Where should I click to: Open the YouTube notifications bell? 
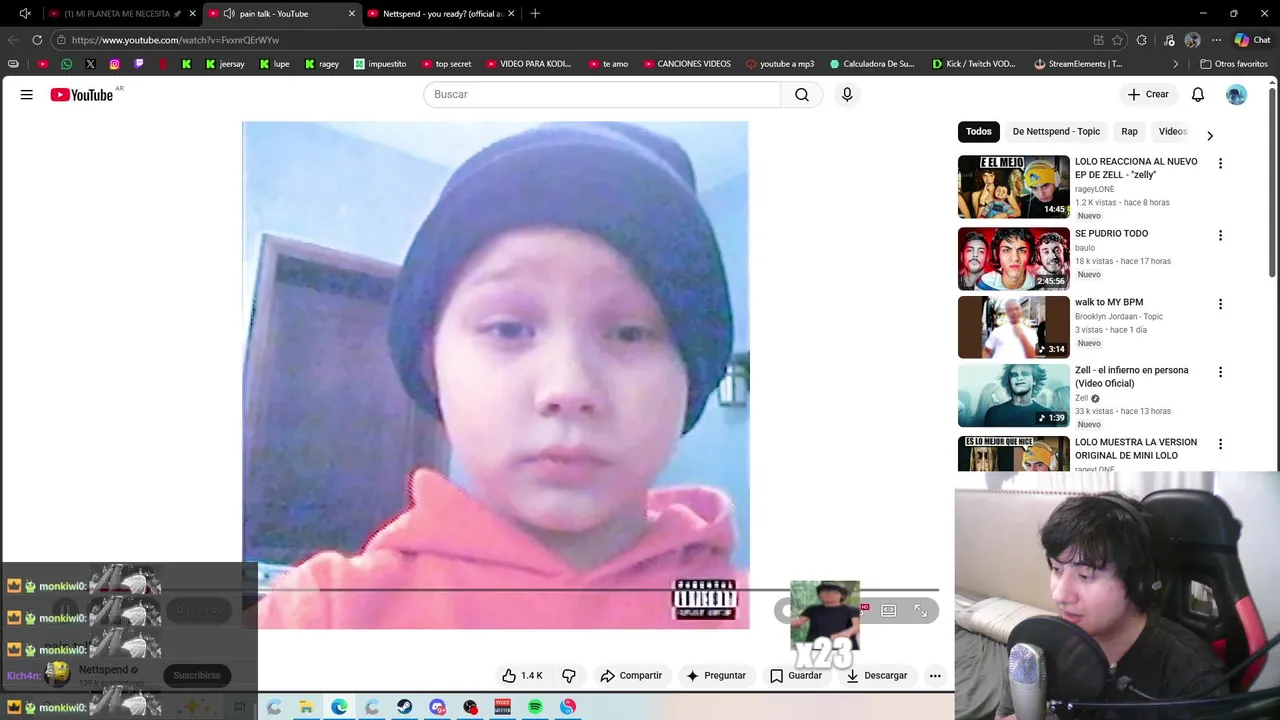1198,94
